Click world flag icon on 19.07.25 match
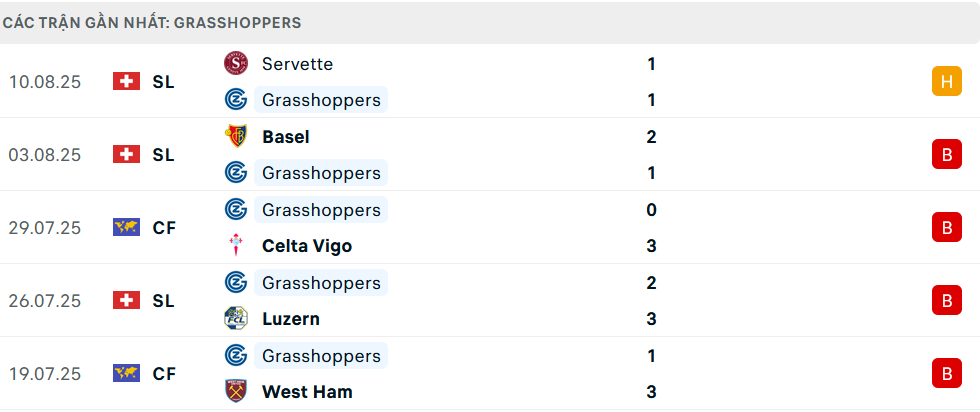The width and height of the screenshot is (980, 412). [x=127, y=374]
